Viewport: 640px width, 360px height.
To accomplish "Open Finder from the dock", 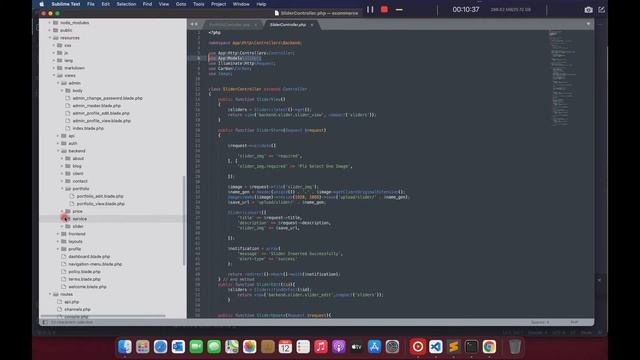I will [x=125, y=347].
